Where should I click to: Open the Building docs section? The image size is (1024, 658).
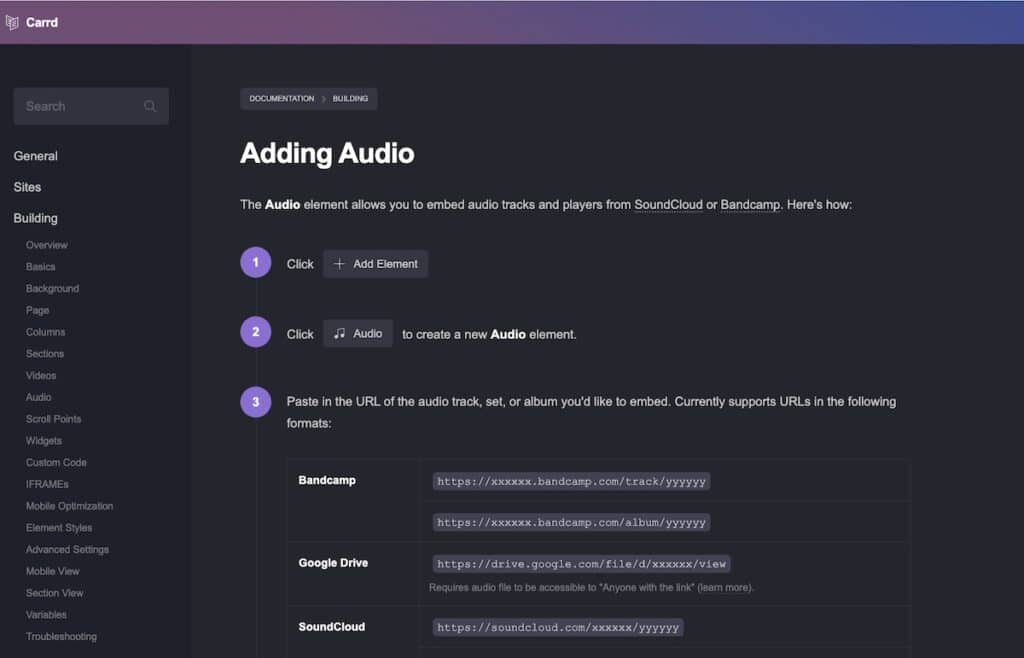35,218
